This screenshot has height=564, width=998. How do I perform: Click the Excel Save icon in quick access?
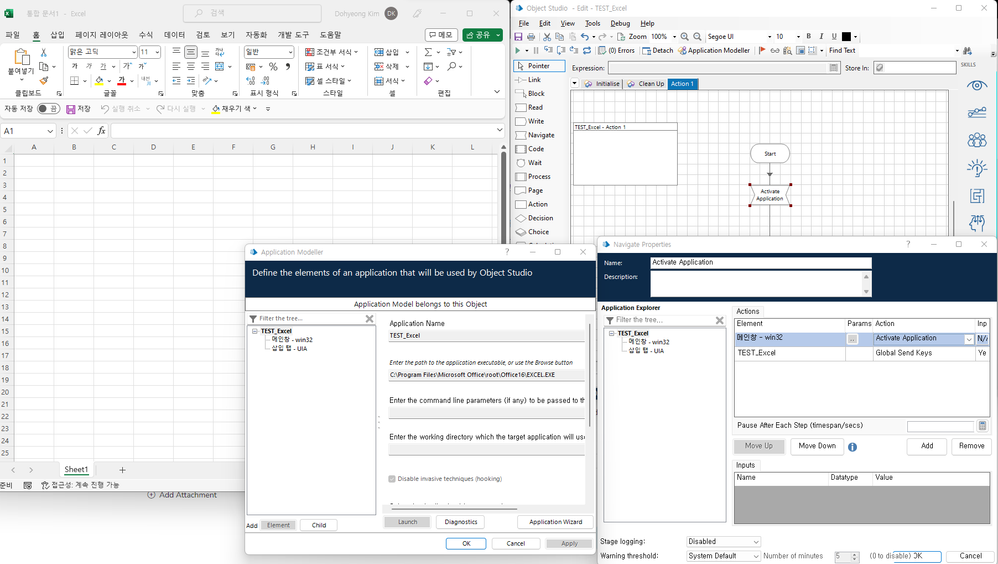tap(72, 108)
